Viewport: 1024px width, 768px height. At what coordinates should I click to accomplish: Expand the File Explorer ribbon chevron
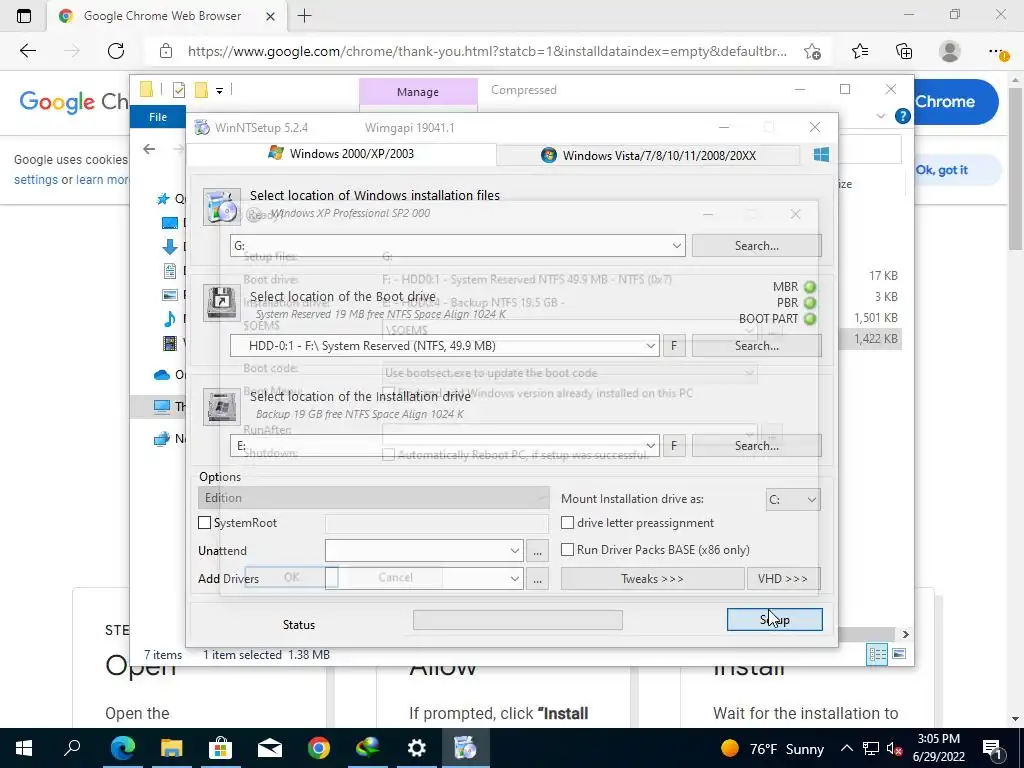(881, 116)
